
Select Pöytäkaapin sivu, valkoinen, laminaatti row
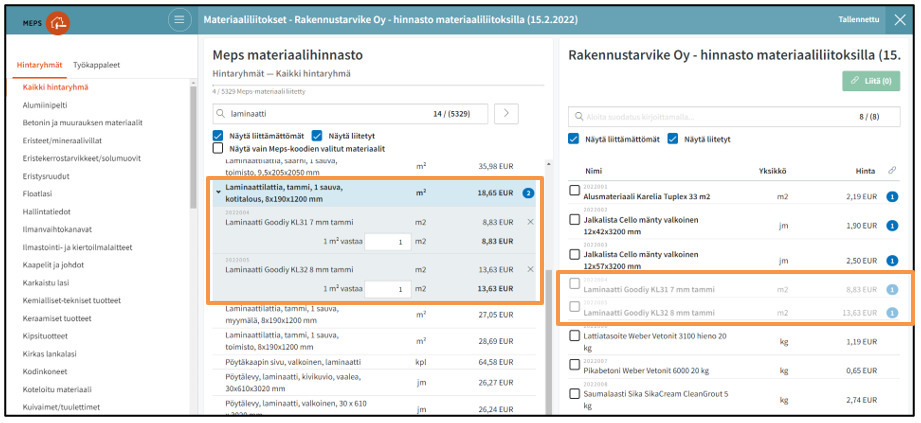(374, 362)
